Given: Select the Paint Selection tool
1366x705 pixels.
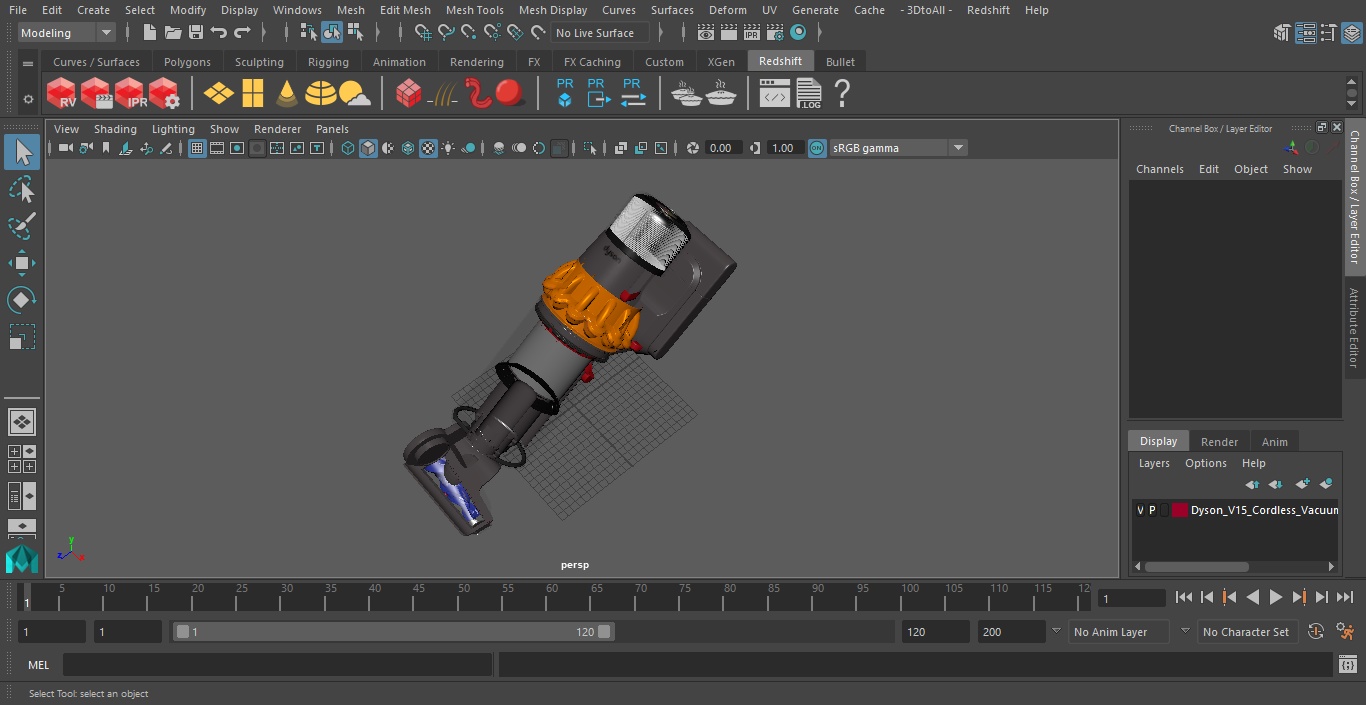Looking at the screenshot, I should (x=22, y=226).
